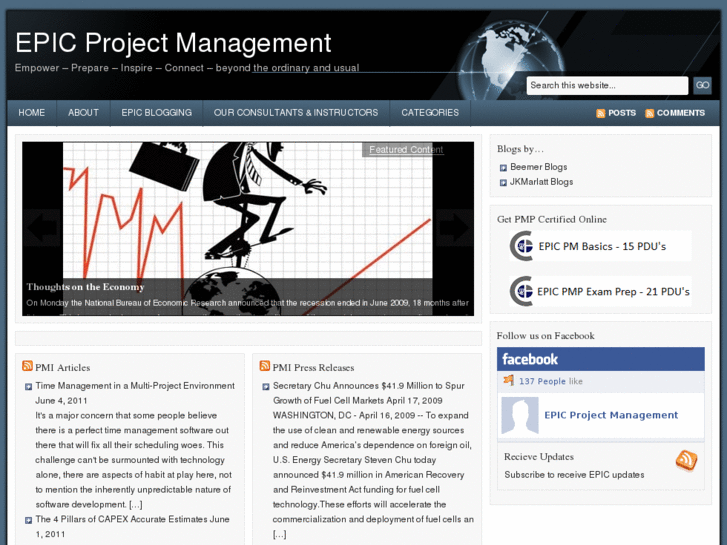This screenshot has height=545, width=727.
Task: Click the EPIC Project Management site title
Action: (x=173, y=43)
